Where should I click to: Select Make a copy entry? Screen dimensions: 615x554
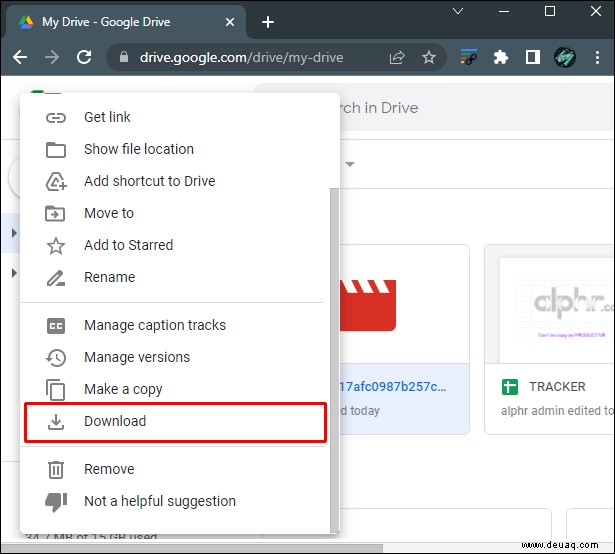coord(175,389)
